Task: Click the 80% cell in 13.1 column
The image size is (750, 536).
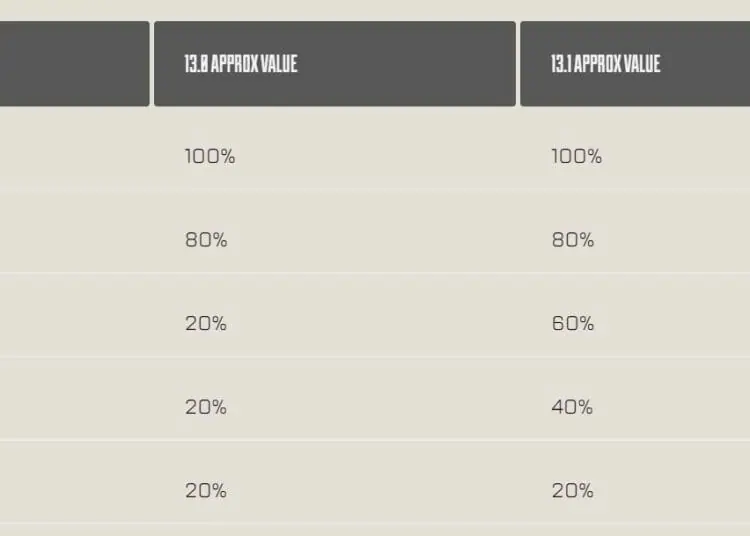Action: [x=573, y=240]
